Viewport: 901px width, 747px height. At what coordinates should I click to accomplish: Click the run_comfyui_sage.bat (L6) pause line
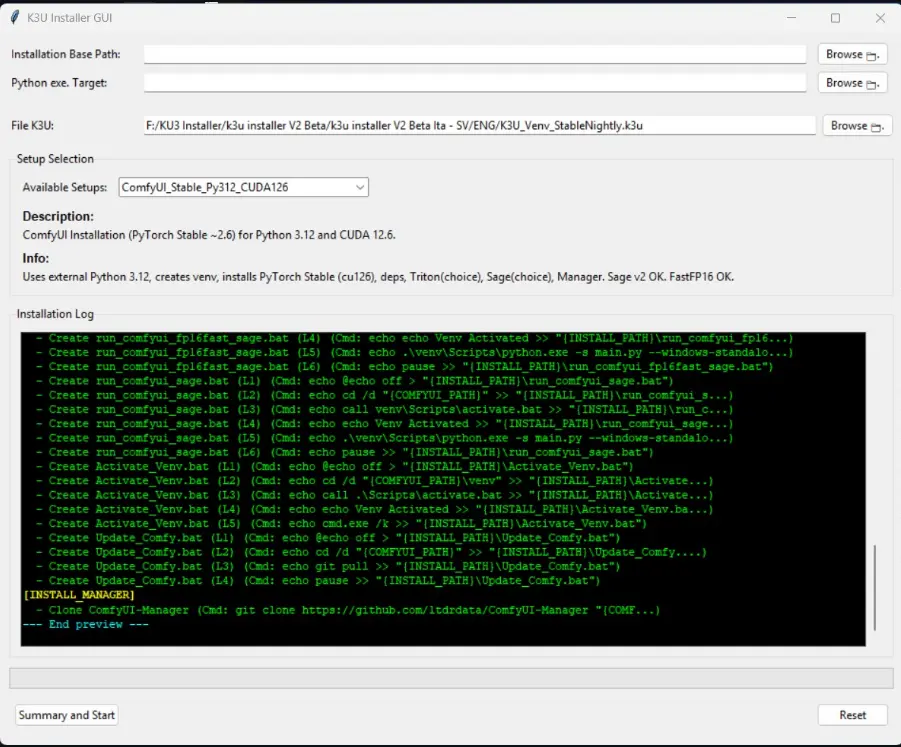point(344,453)
